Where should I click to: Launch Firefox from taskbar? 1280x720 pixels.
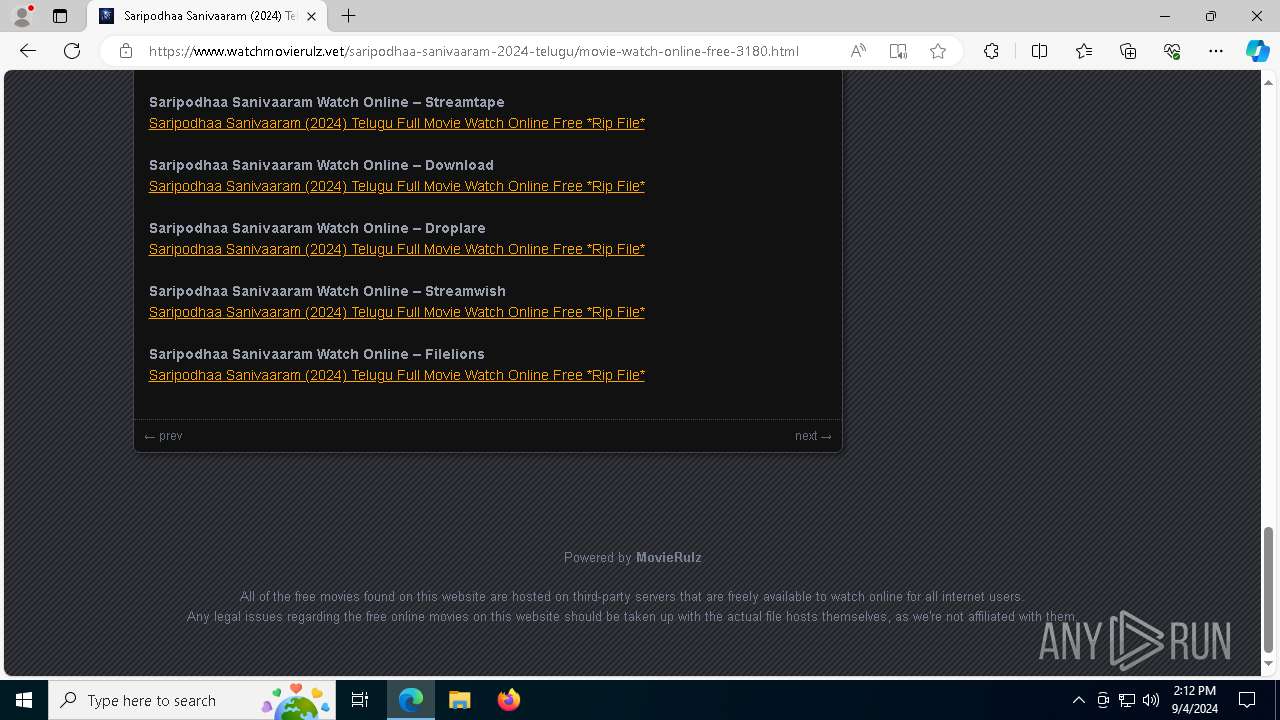coord(508,700)
